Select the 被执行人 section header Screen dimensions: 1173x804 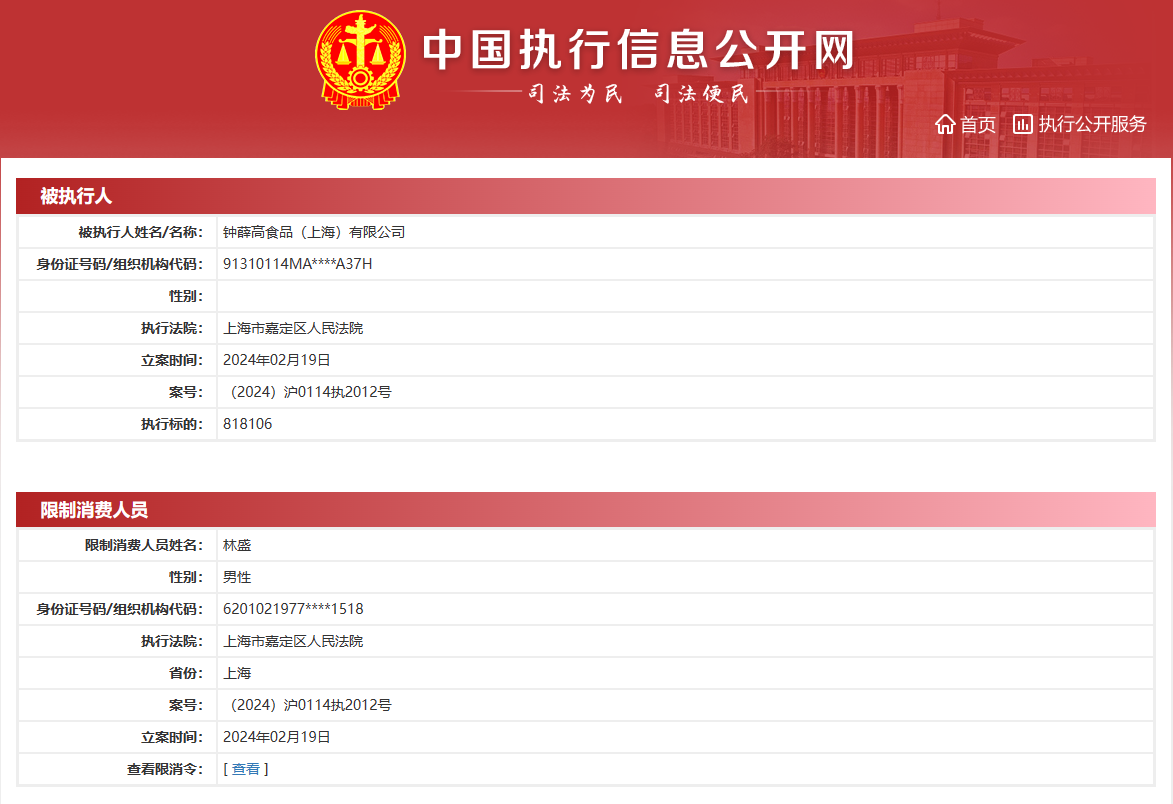586,196
